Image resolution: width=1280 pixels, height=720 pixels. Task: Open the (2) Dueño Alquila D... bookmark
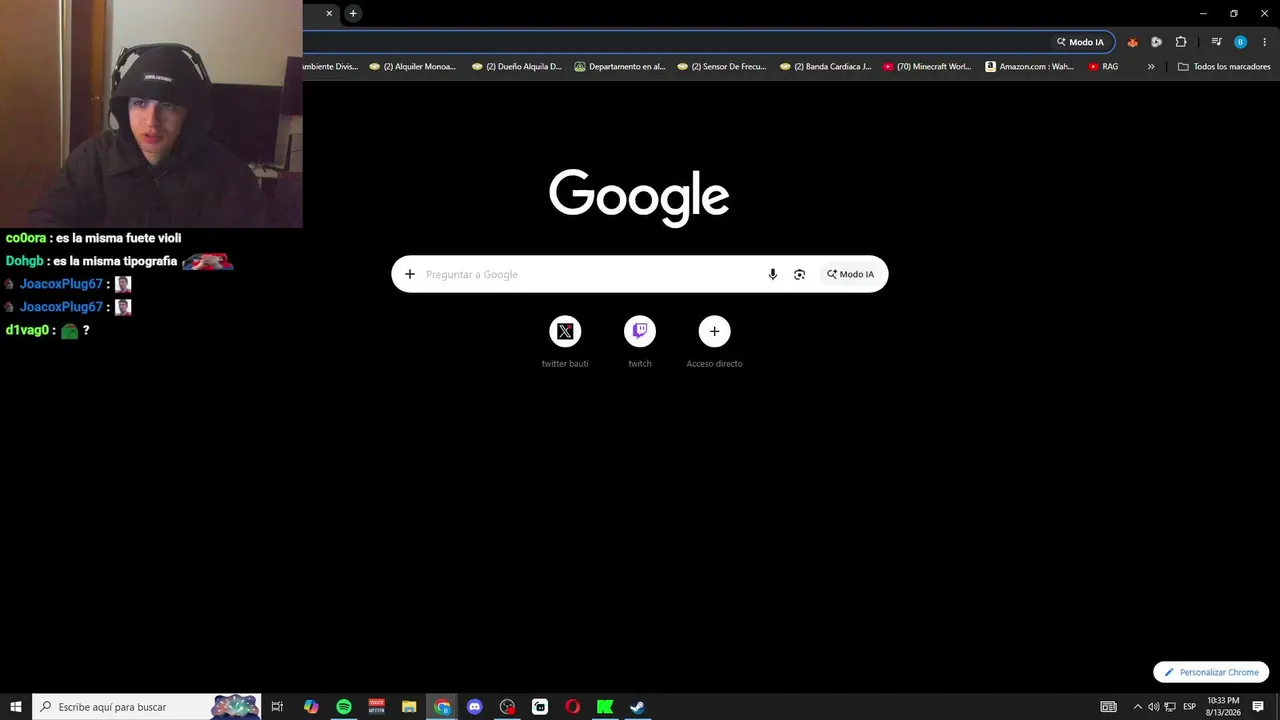point(516,67)
